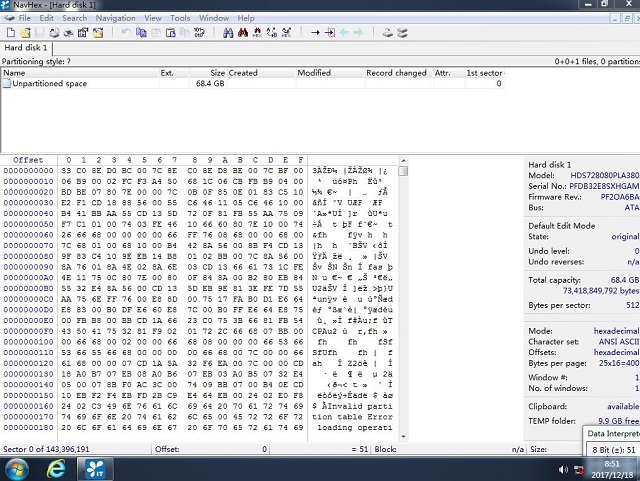
Task: Click the forward navigation arrow icon
Action: (x=358, y=33)
